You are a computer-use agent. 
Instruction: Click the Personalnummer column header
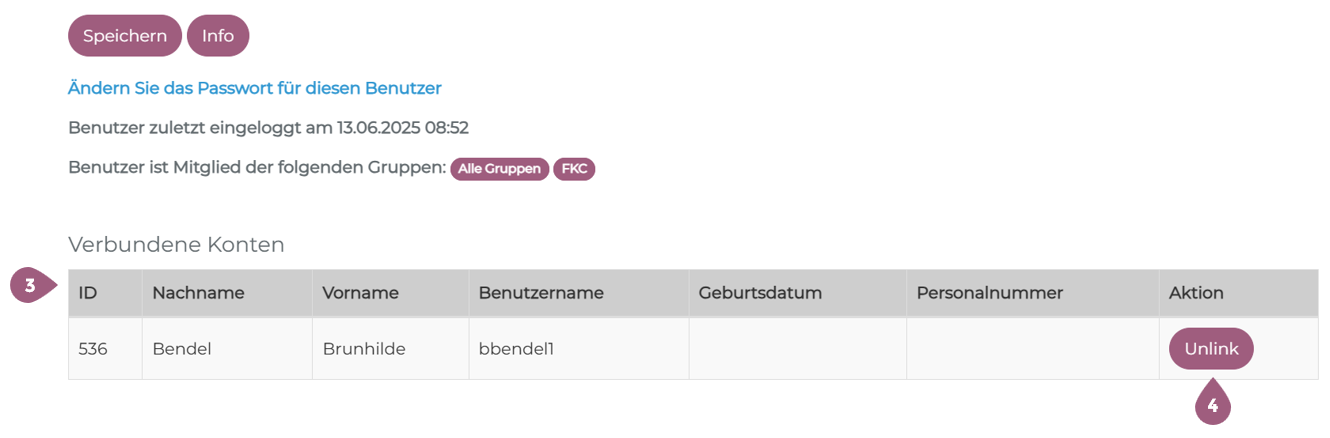click(989, 293)
